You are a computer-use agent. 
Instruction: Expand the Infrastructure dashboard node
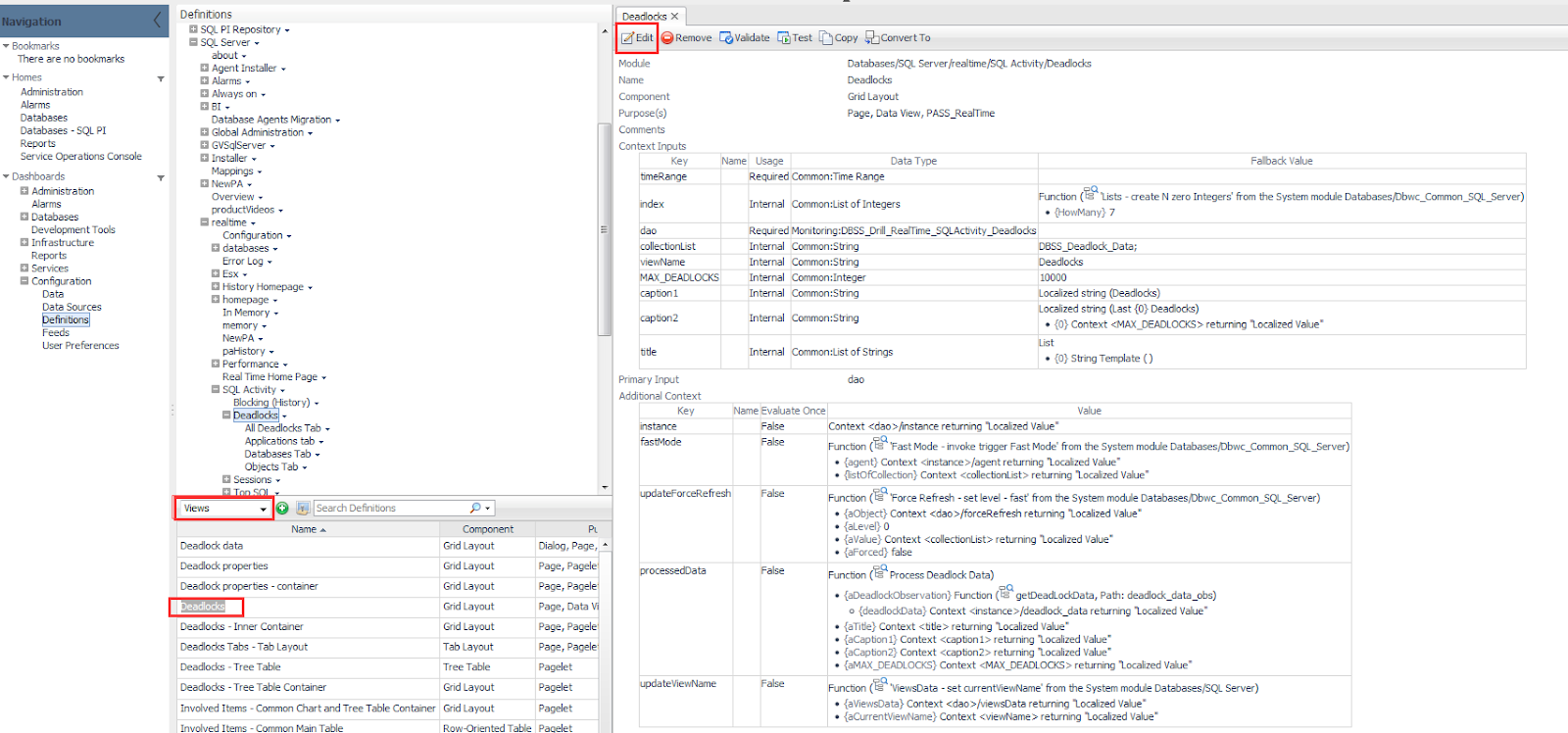[x=24, y=242]
